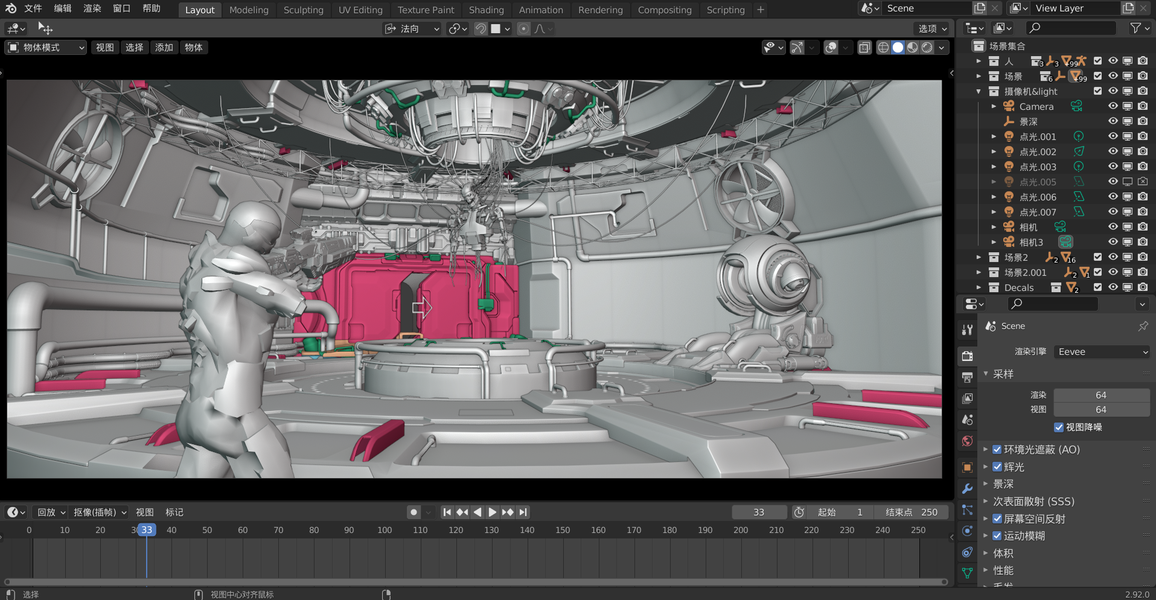Click the current frame field showing 33
Viewport: 1156px width, 600px height.
point(759,512)
